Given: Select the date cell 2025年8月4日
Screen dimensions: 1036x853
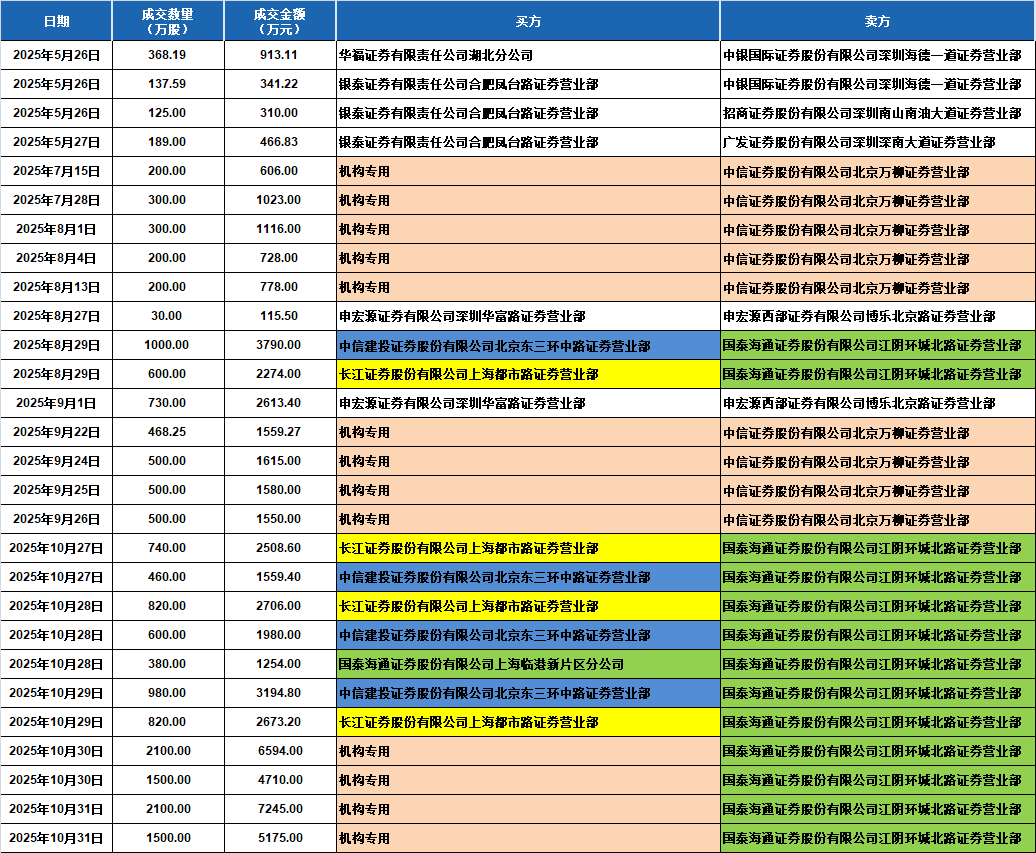Looking at the screenshot, I should click(56, 258).
